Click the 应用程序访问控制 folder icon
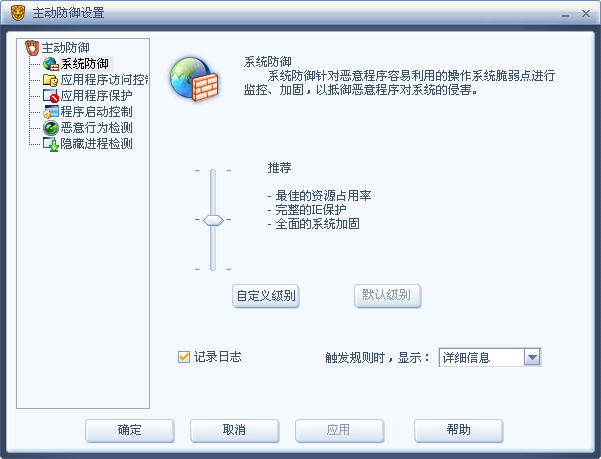The width and height of the screenshot is (601, 459). [50, 80]
